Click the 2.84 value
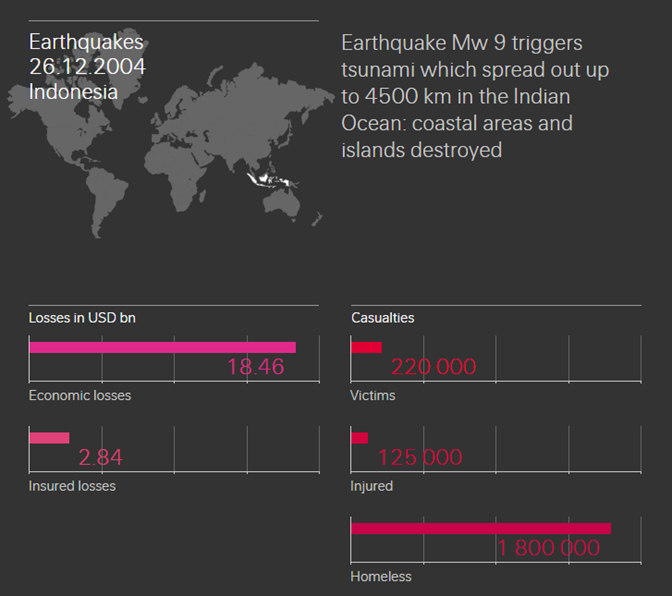Screen dimensions: 672x596 (x=101, y=457)
